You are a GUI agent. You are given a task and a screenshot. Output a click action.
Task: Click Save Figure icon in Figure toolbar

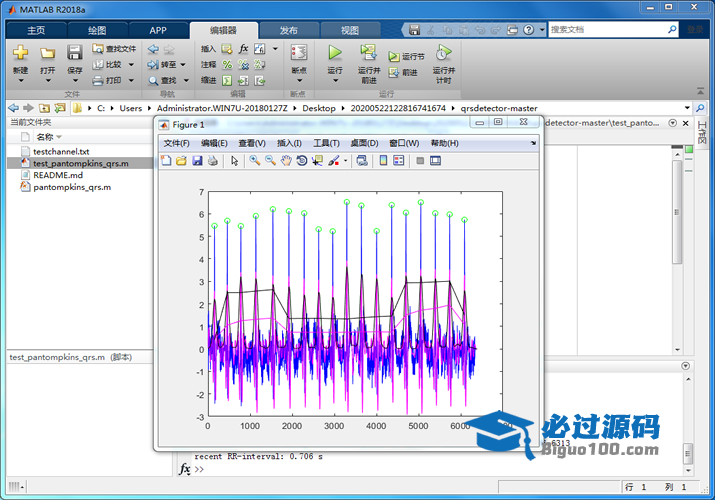197,160
